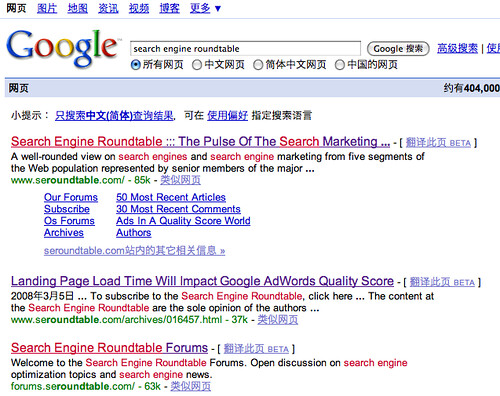Click the 约有404,000 result count text
The width and height of the screenshot is (500, 396).
(x=471, y=88)
